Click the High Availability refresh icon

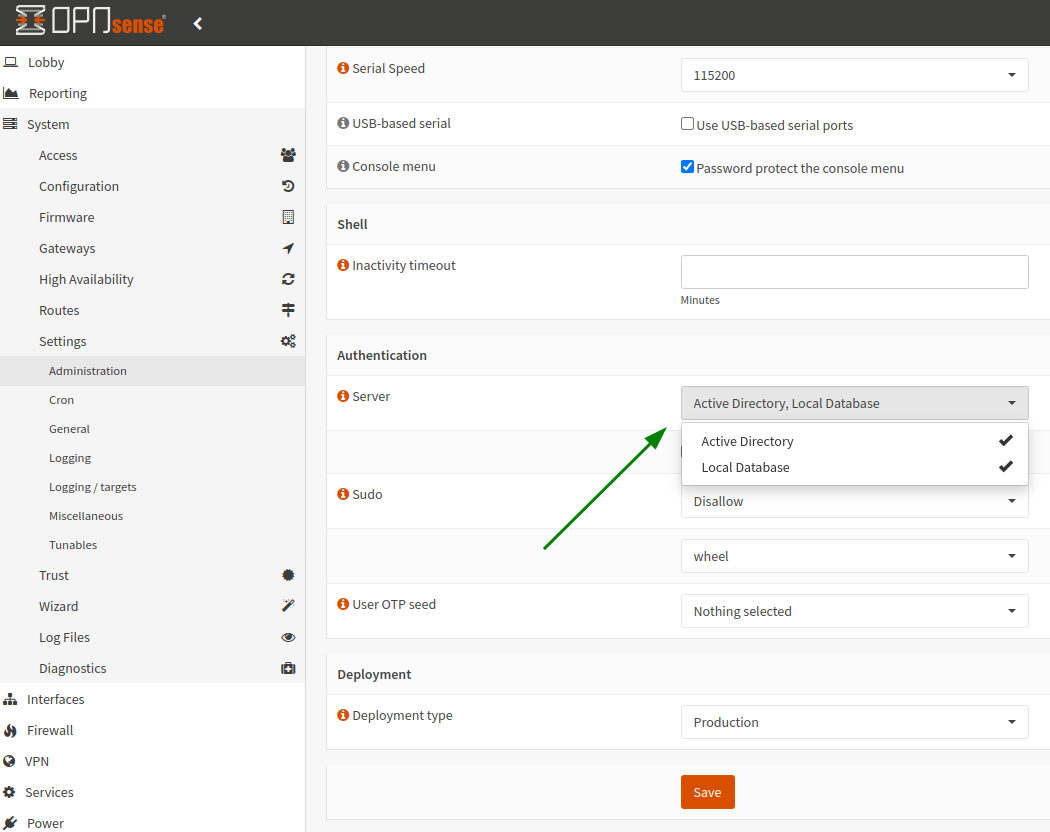click(x=288, y=279)
